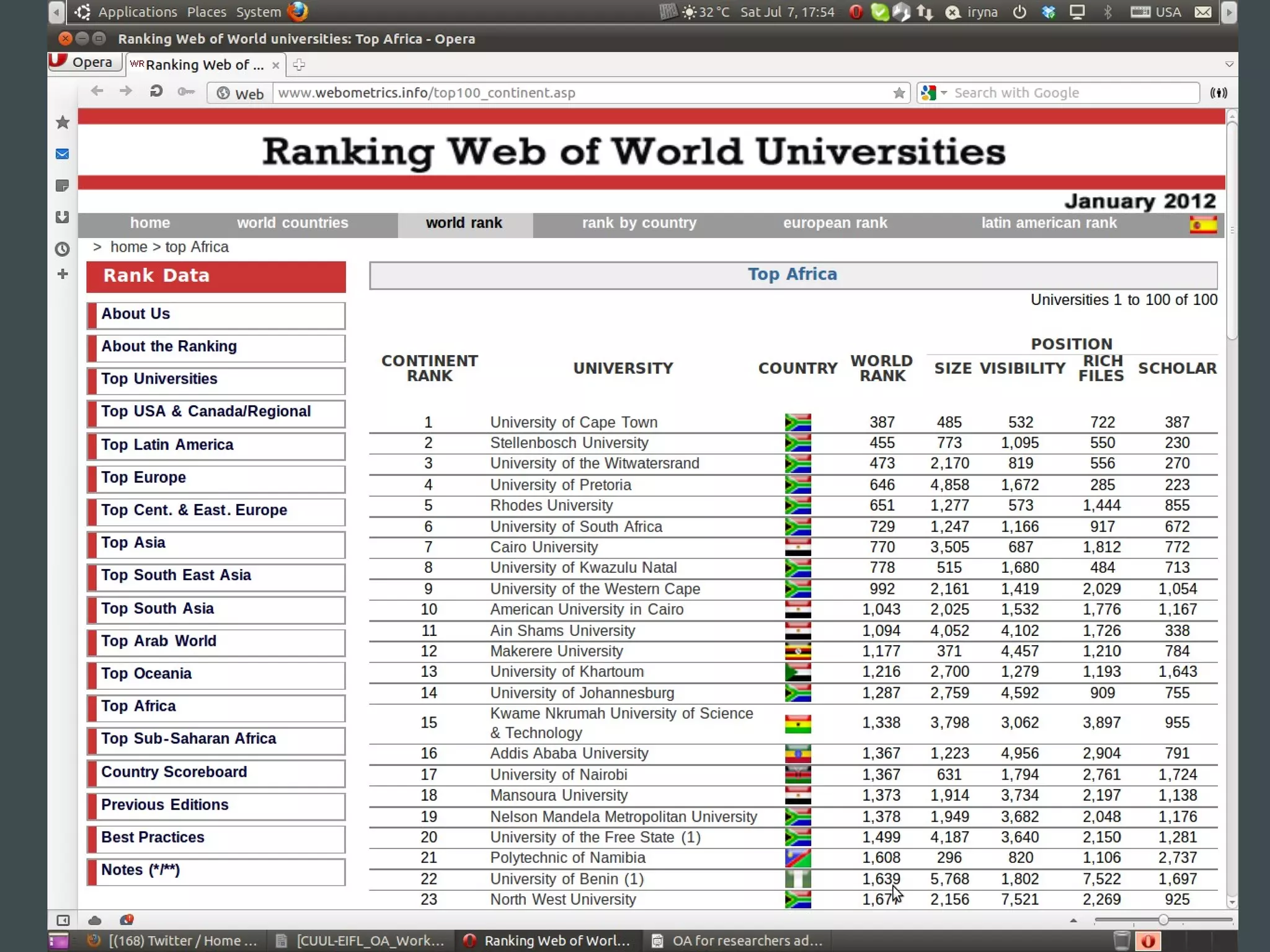Open the Downloads panel icon
The width and height of the screenshot is (1270, 952).
pos(63,217)
